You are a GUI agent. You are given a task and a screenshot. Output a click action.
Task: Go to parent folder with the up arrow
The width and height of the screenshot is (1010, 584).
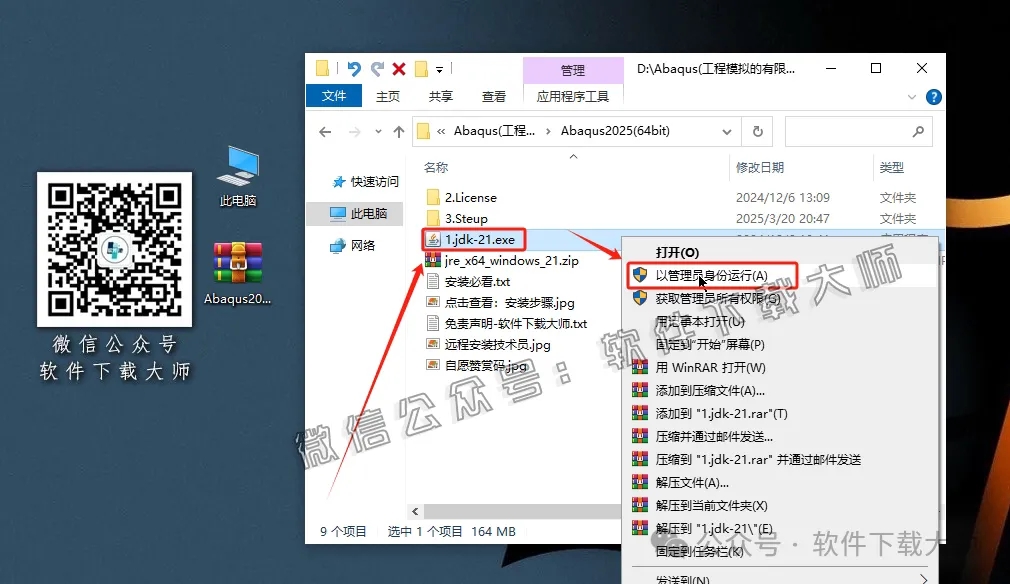(399, 131)
